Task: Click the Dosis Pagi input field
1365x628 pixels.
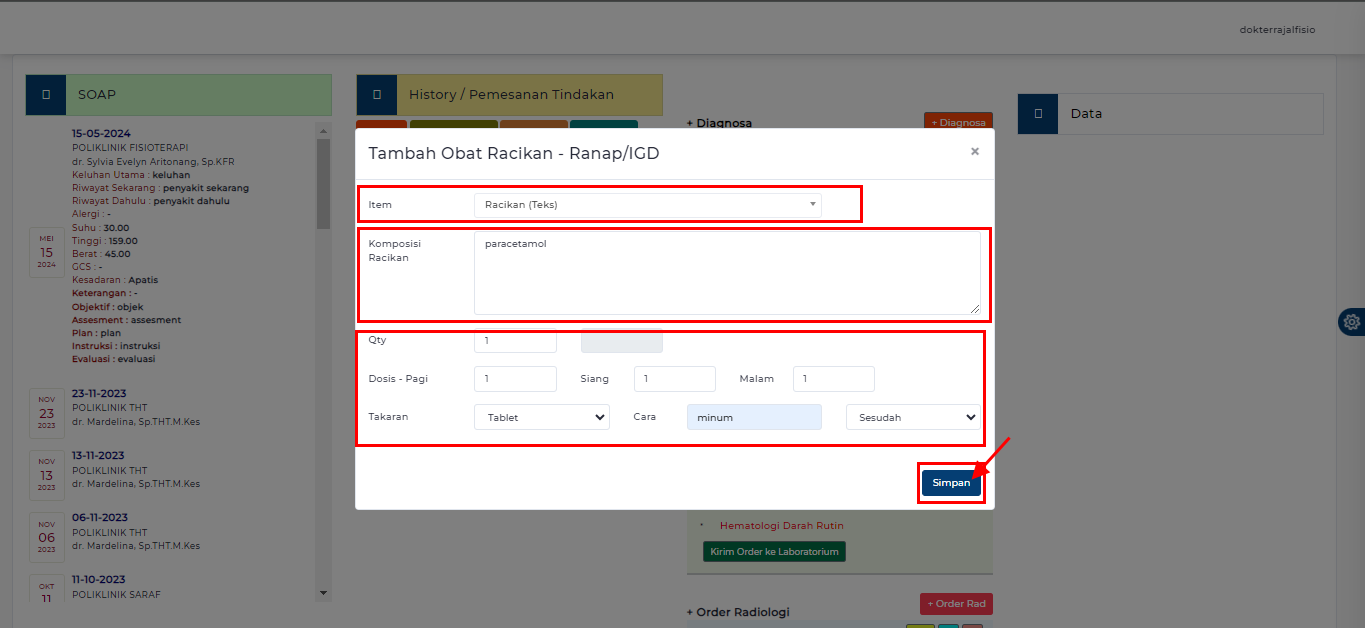Action: pyautogui.click(x=515, y=379)
